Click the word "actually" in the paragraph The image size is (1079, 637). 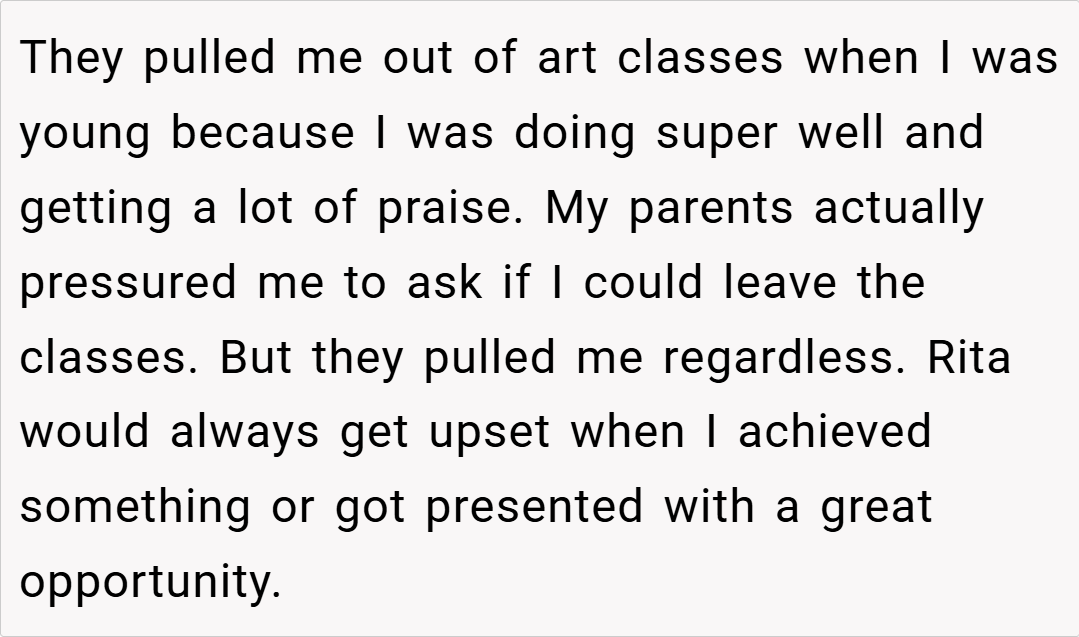coord(898,208)
